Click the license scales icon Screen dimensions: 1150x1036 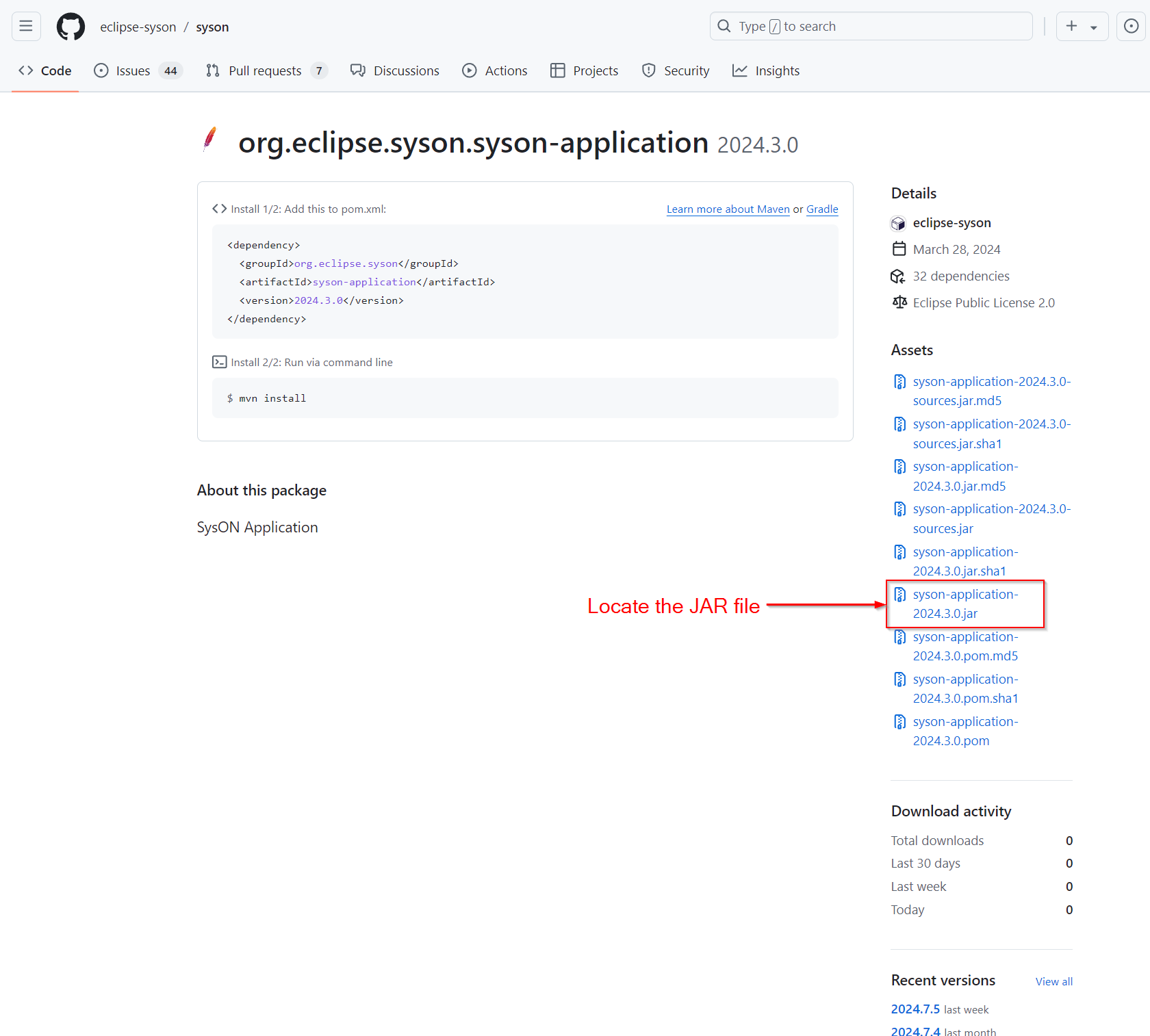(899, 302)
